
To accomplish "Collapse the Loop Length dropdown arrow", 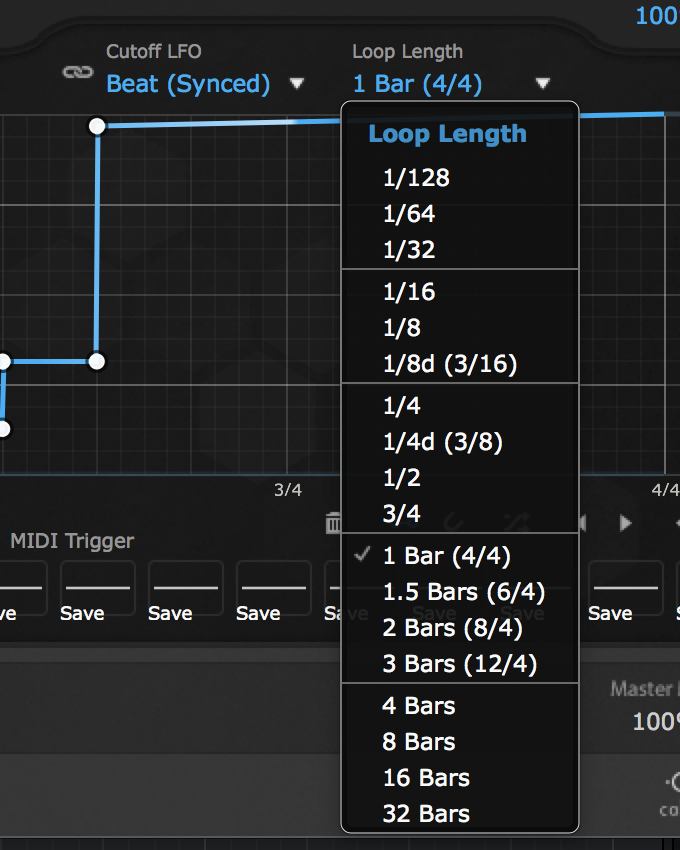I will [542, 83].
